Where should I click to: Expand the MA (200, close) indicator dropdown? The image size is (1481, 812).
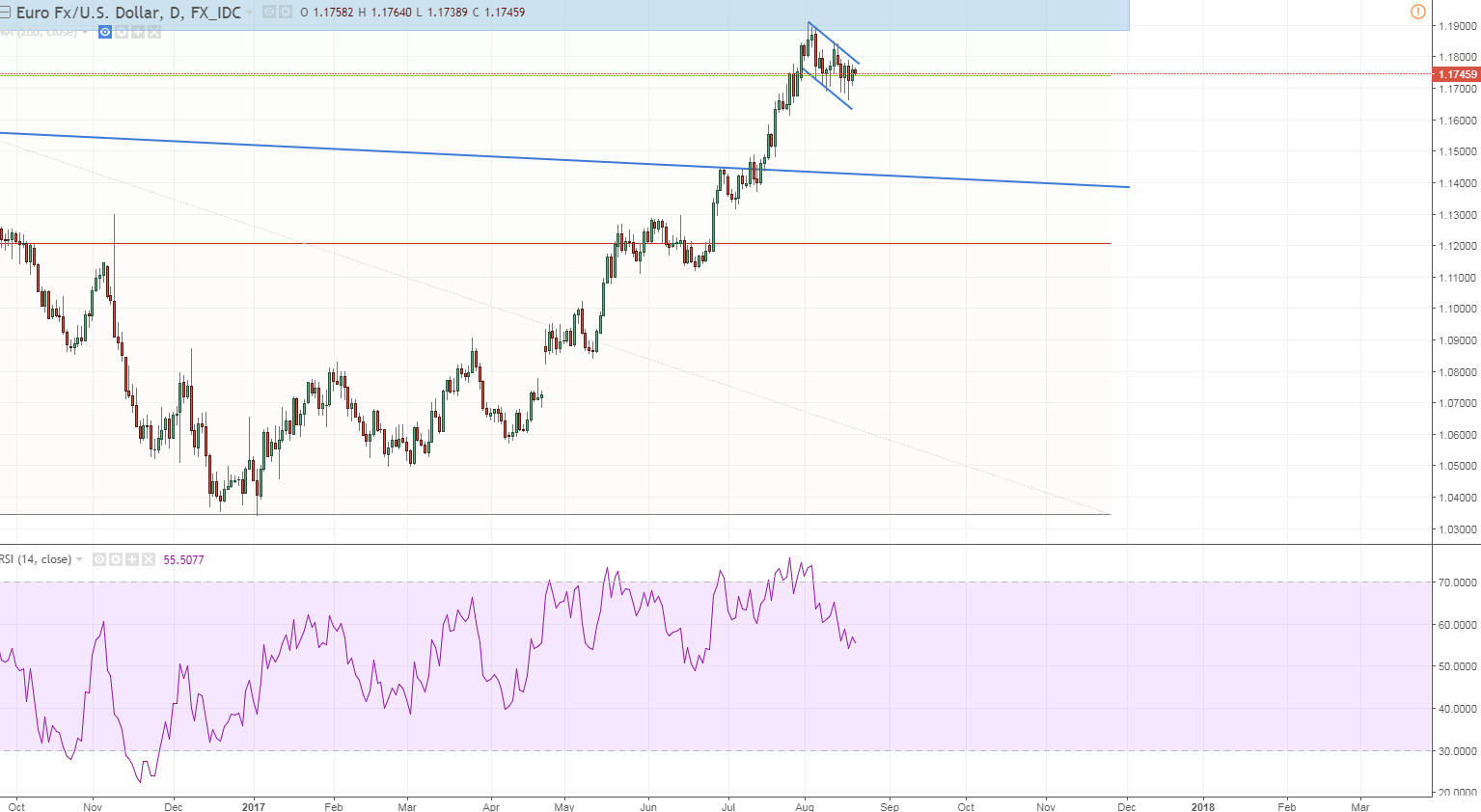(85, 32)
